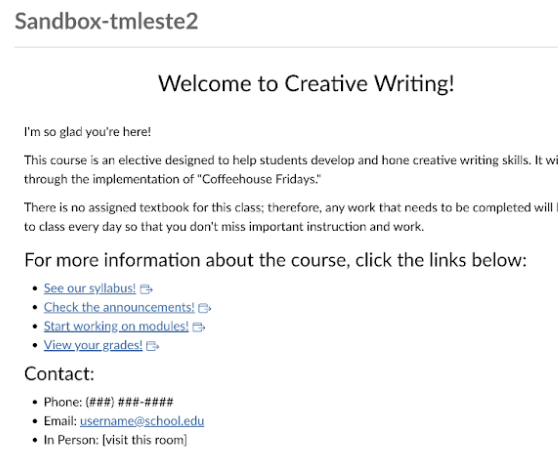The height and width of the screenshot is (466, 558).
Task: Click the 'Welcome to Creative Writing!' heading
Action: [x=306, y=84]
